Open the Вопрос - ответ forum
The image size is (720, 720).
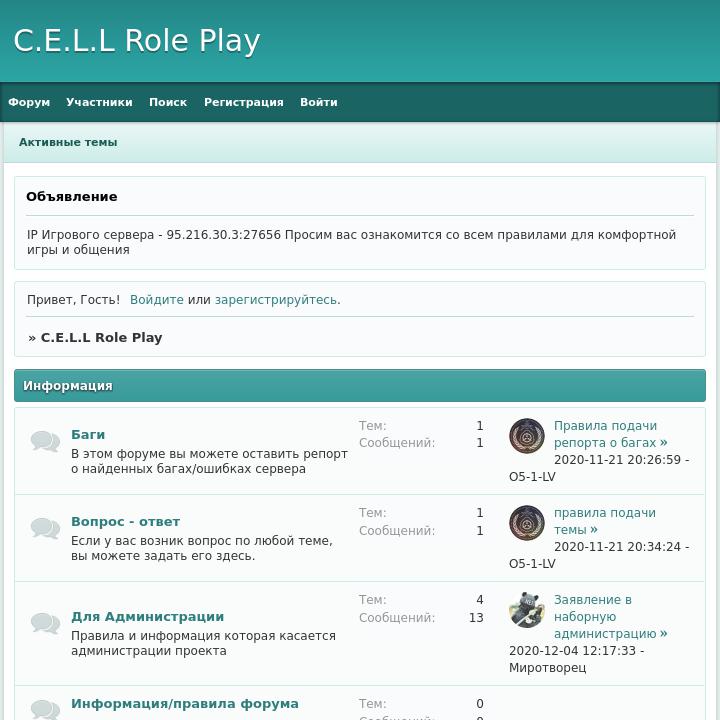[125, 522]
